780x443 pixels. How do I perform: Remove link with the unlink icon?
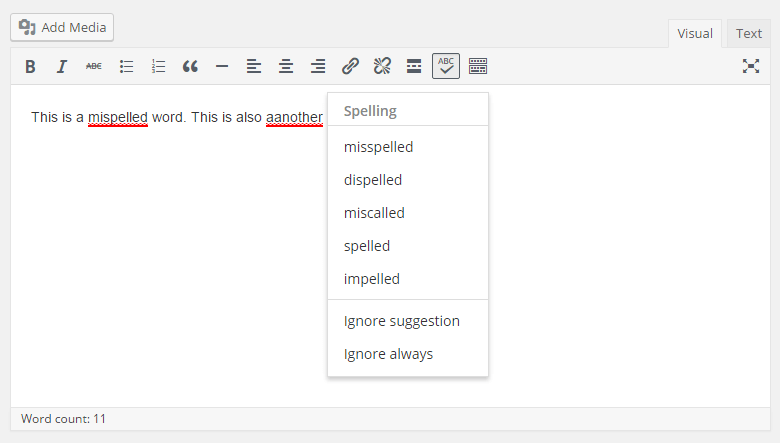click(x=382, y=66)
